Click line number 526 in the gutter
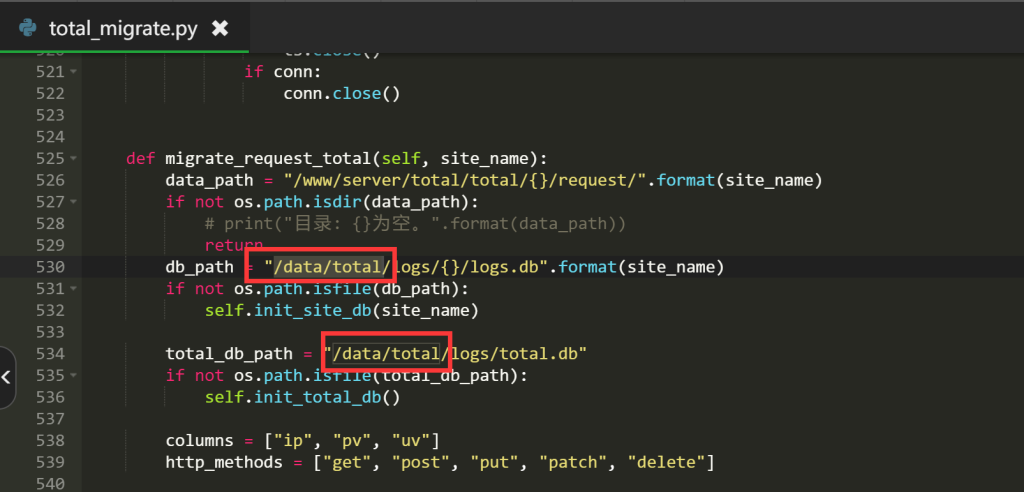Image resolution: width=1024 pixels, height=492 pixels. [49, 181]
